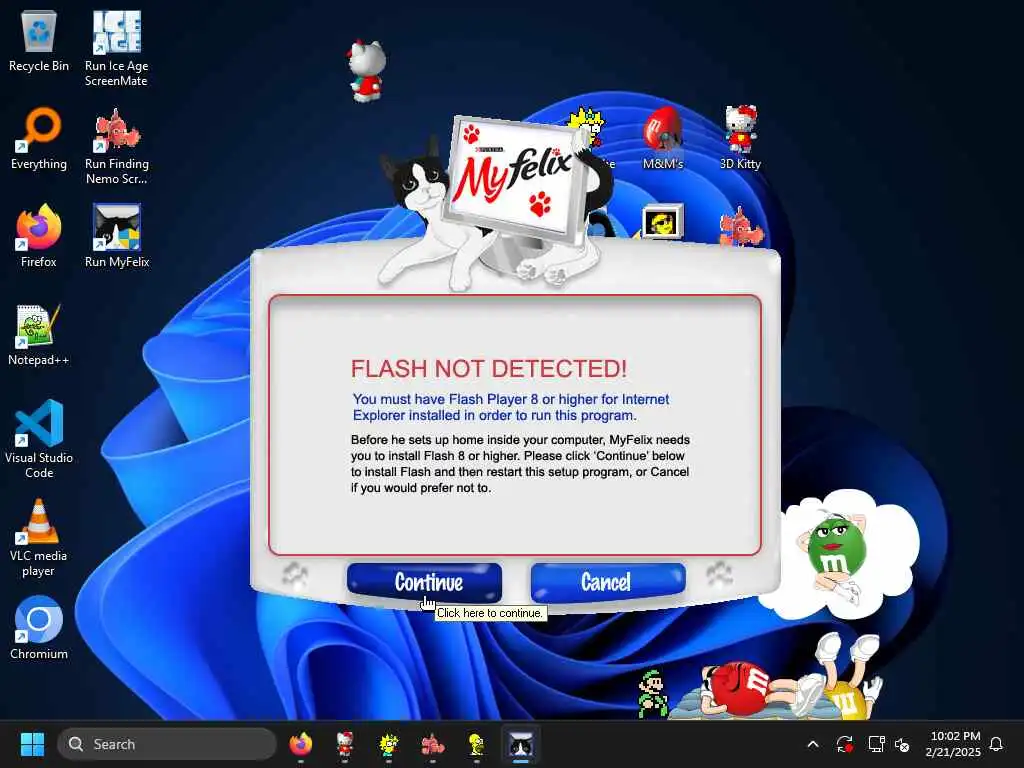Cancel the MyFelix setup dialog
The width and height of the screenshot is (1024, 768).
(x=607, y=583)
